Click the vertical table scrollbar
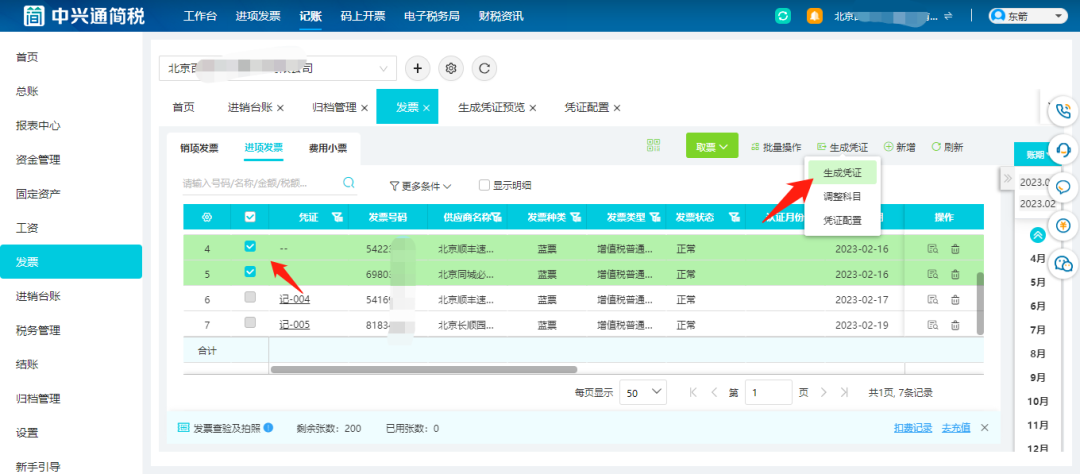Screen dimensions: 1080x474 click(x=980, y=303)
